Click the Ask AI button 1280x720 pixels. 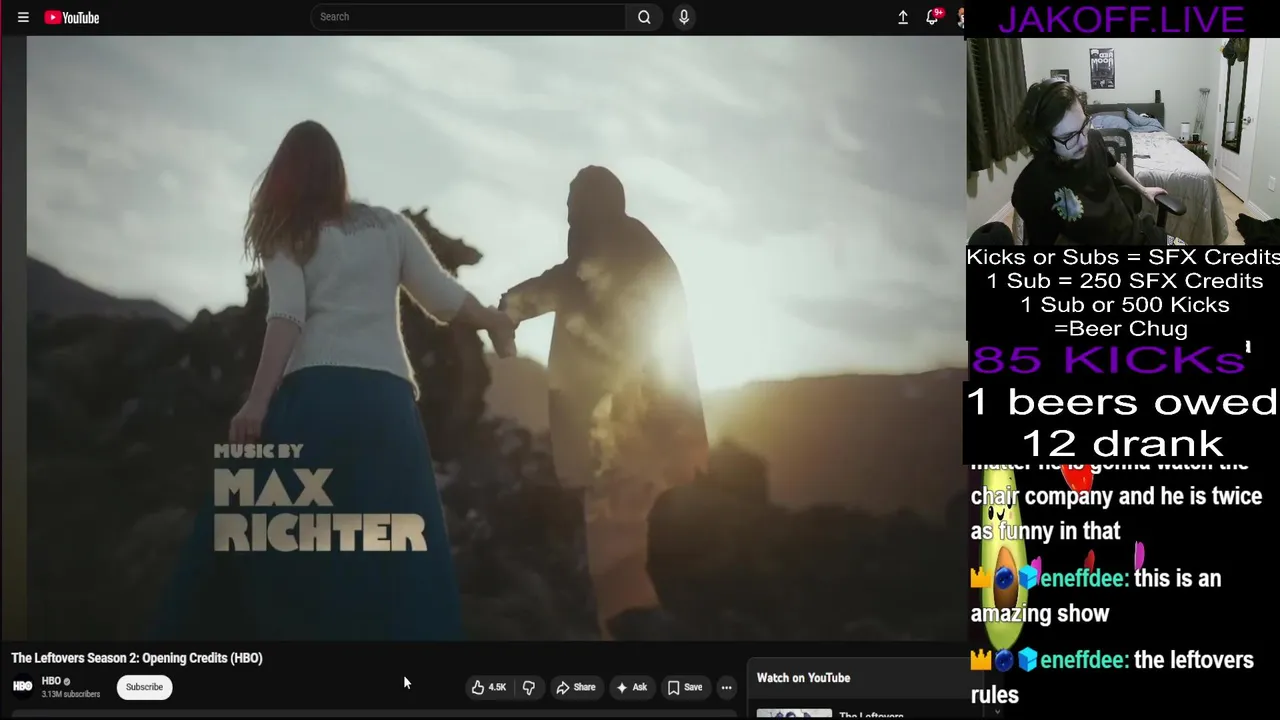[x=632, y=687]
